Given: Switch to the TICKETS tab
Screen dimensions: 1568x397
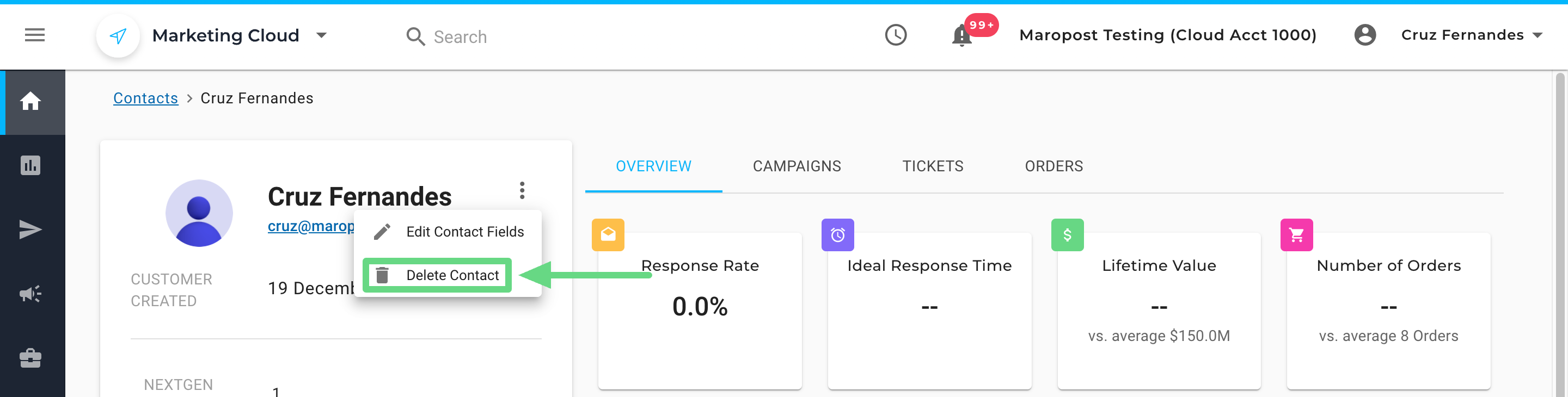Looking at the screenshot, I should 933,166.
